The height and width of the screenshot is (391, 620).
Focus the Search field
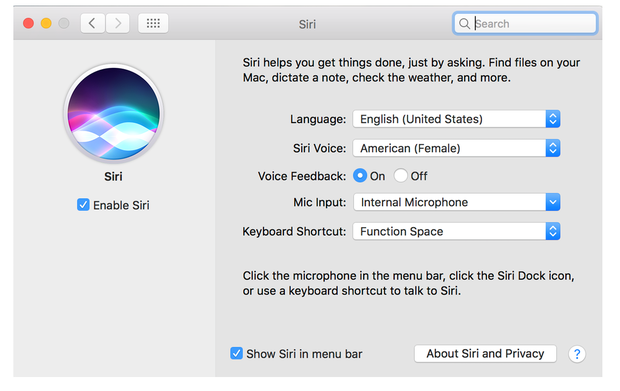point(525,24)
